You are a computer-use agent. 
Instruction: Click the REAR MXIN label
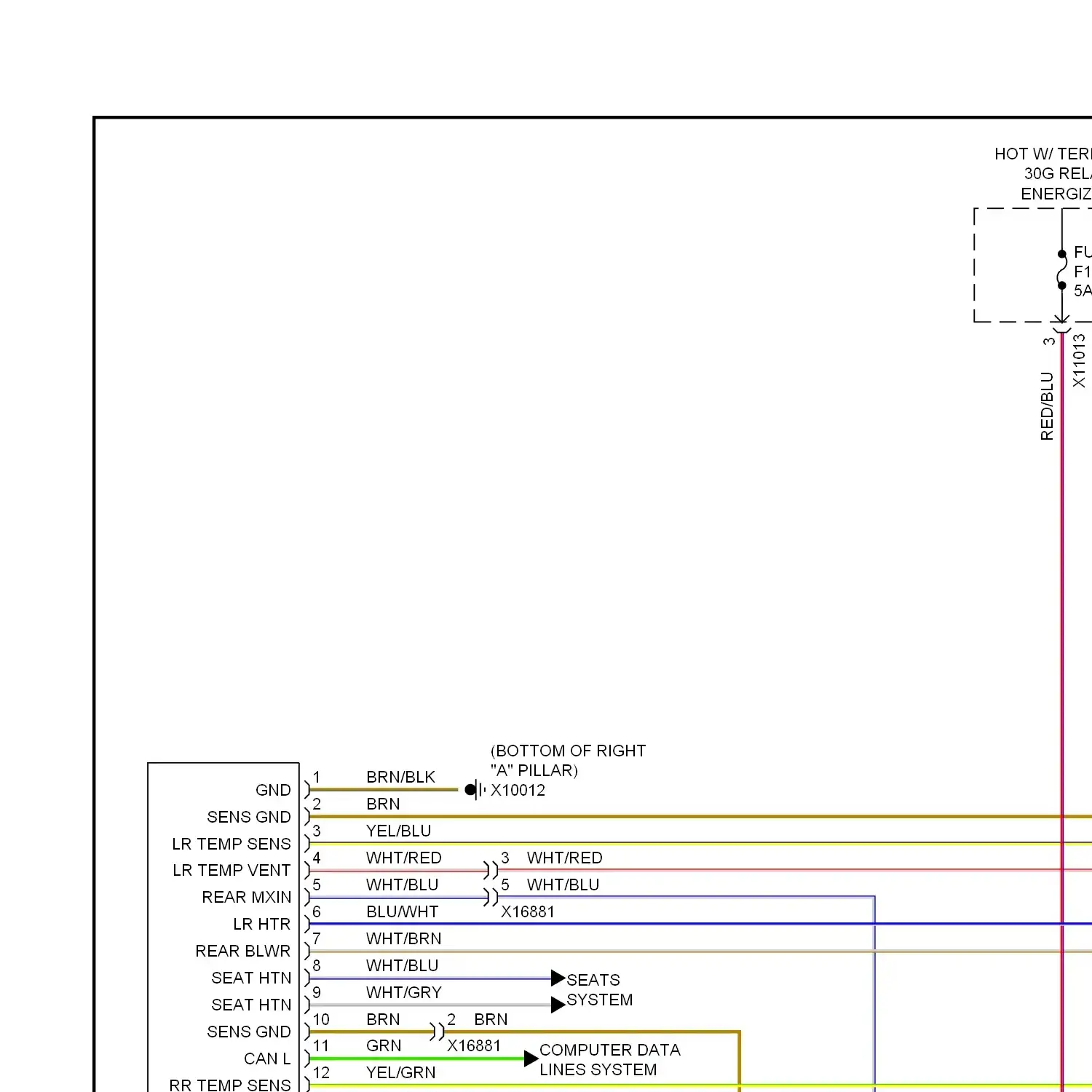tap(247, 897)
